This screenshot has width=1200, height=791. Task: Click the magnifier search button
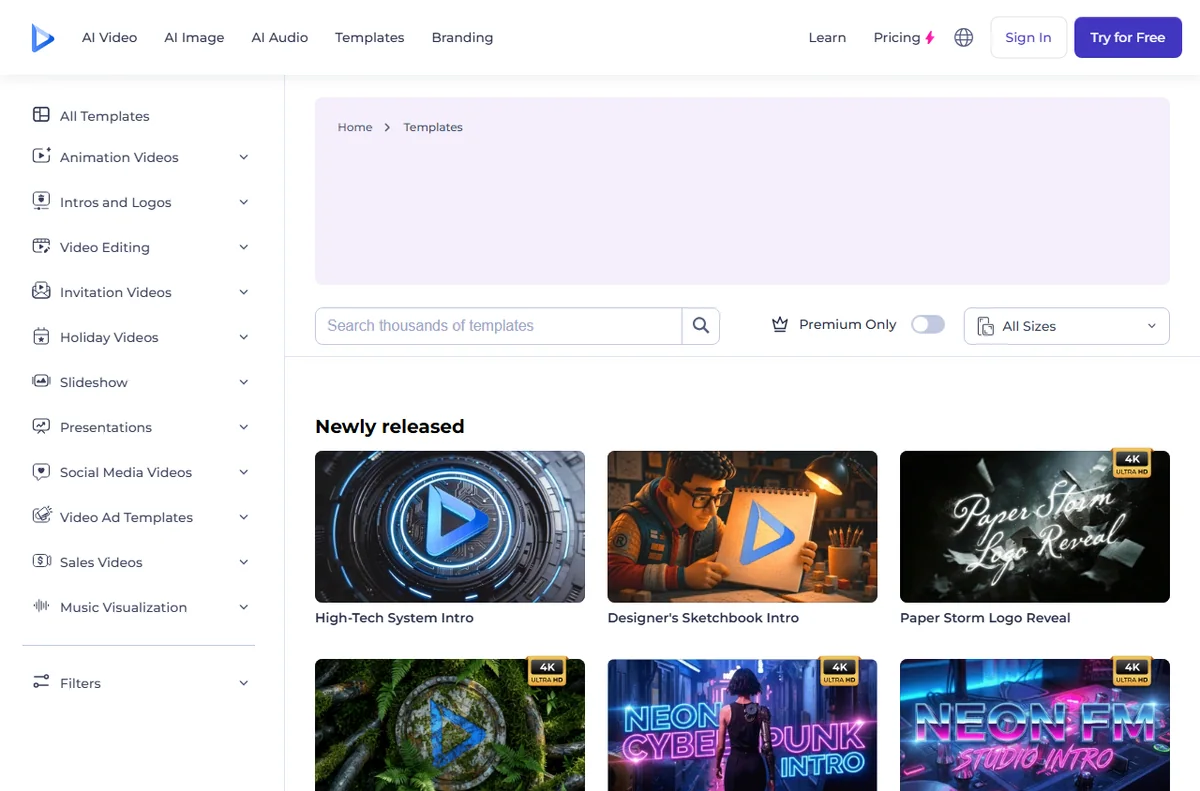pyautogui.click(x=701, y=326)
